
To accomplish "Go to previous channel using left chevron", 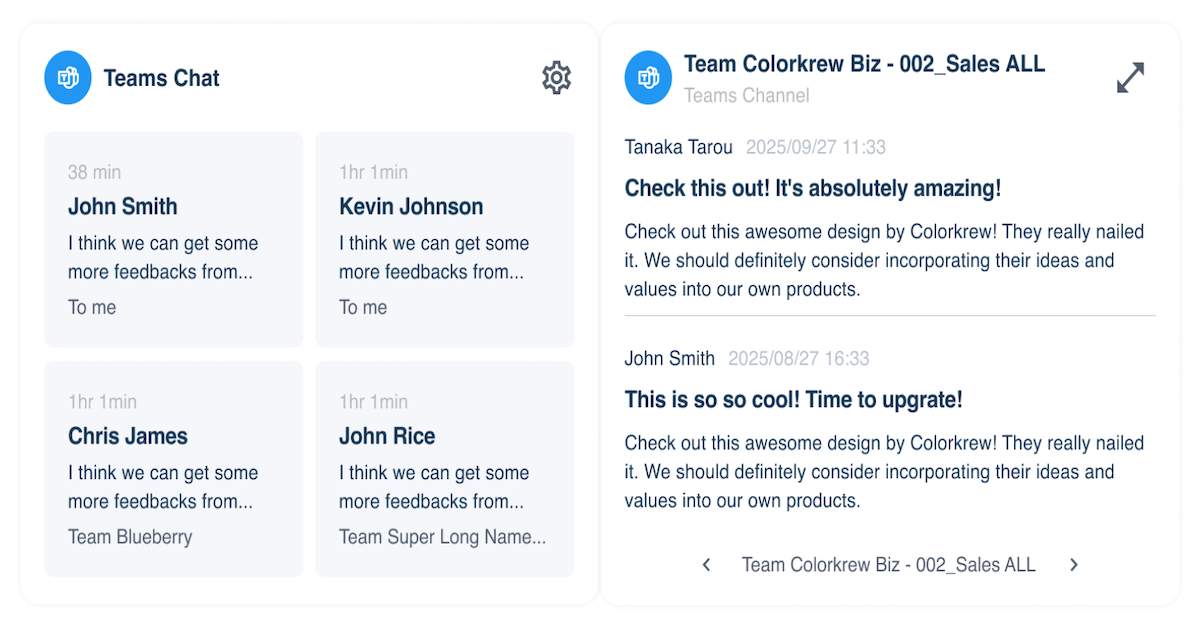I will 706,565.
